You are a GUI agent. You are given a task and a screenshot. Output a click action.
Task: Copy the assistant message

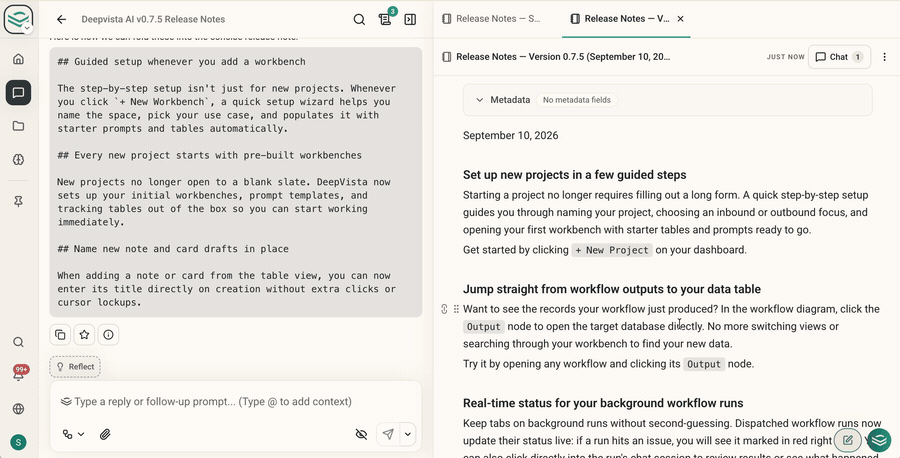(60, 335)
